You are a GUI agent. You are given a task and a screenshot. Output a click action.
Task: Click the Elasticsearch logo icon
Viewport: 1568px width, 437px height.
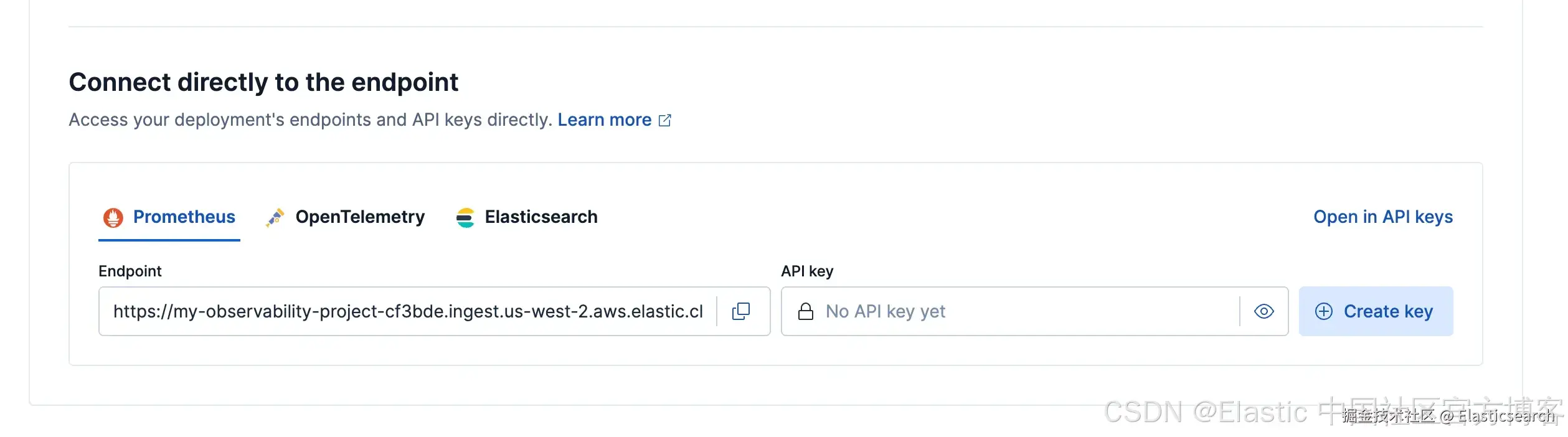pyautogui.click(x=465, y=217)
